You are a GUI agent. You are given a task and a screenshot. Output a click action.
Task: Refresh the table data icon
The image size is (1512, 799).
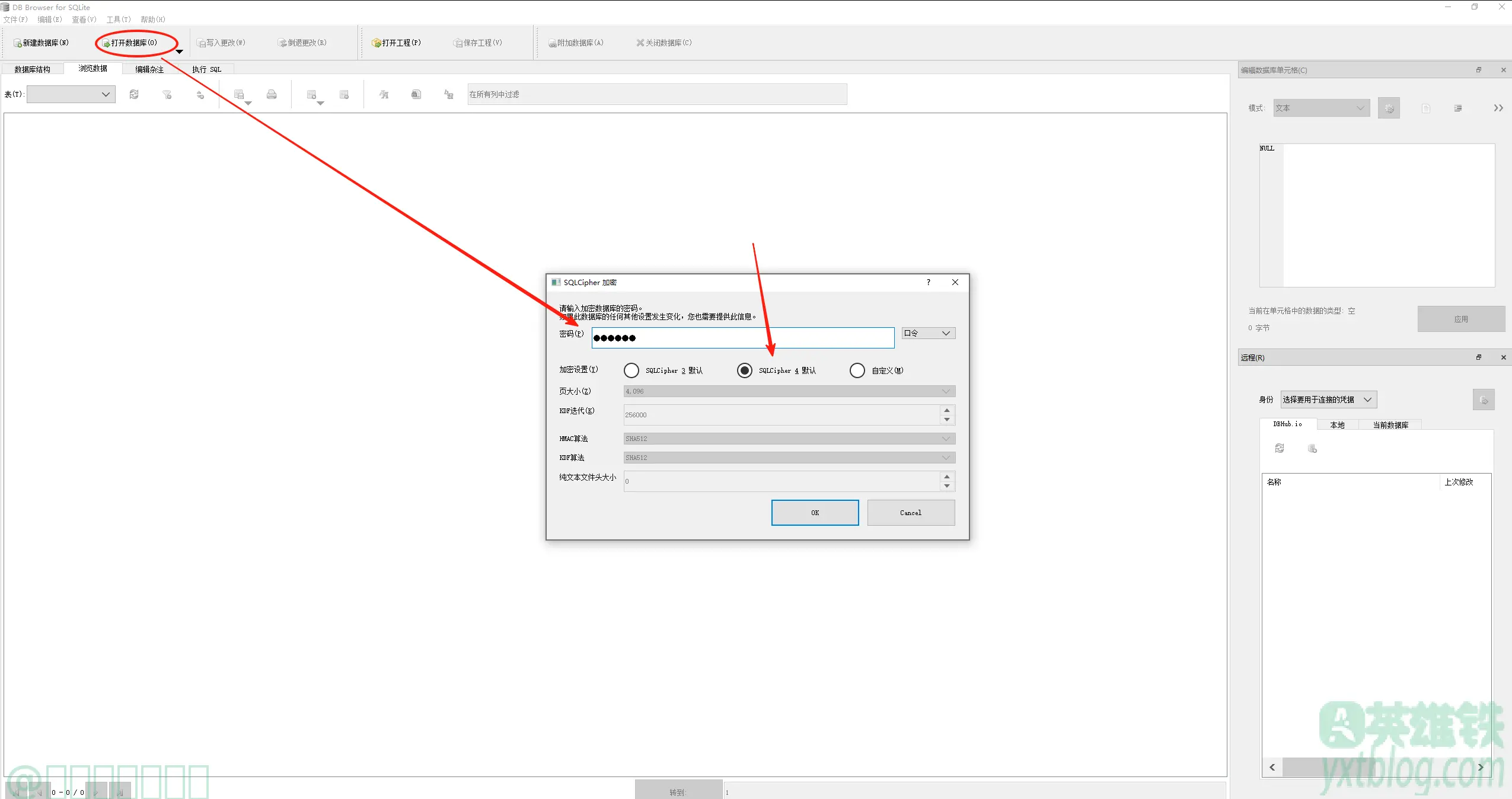[134, 94]
